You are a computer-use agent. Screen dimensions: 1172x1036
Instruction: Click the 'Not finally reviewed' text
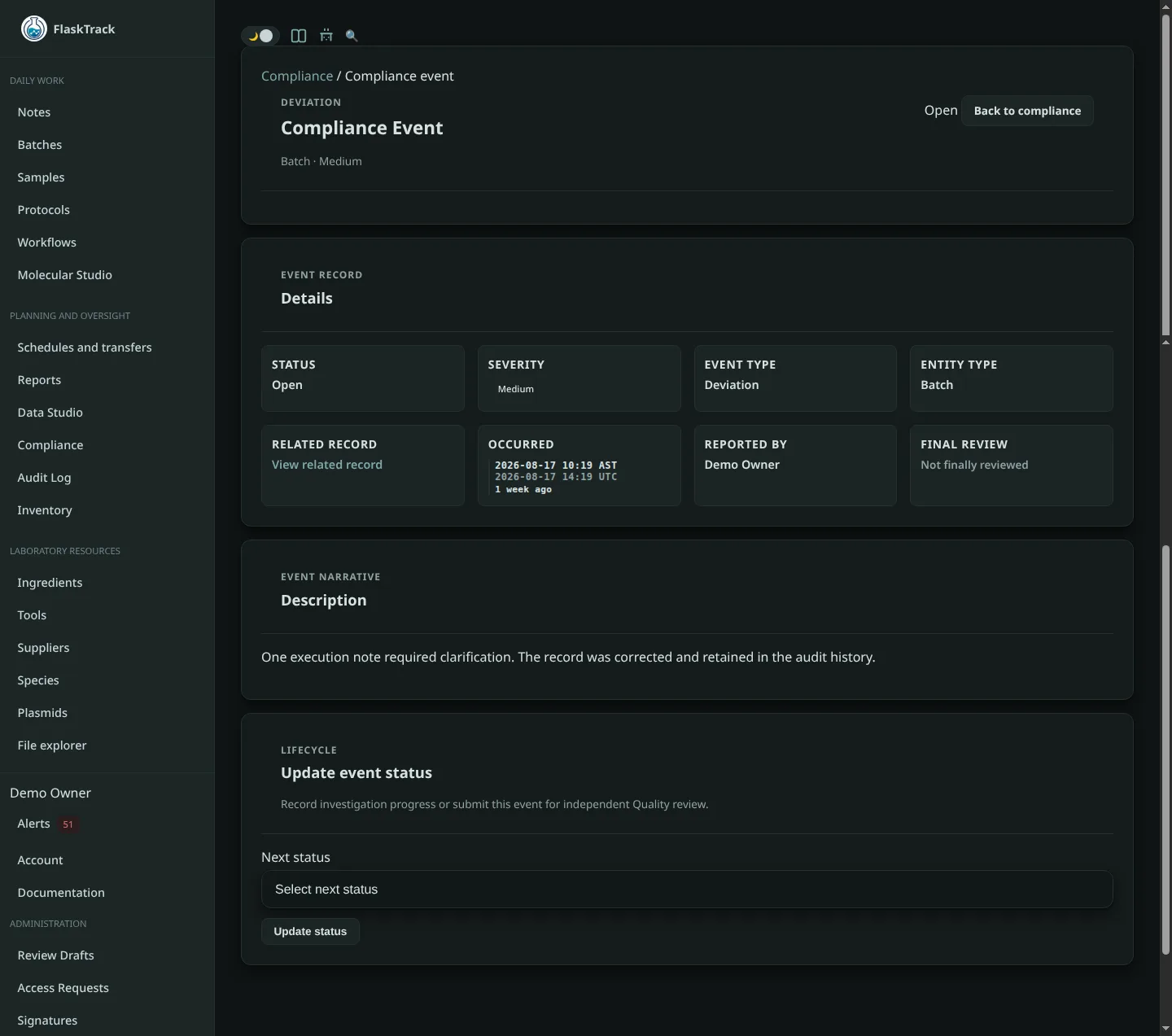tap(974, 465)
